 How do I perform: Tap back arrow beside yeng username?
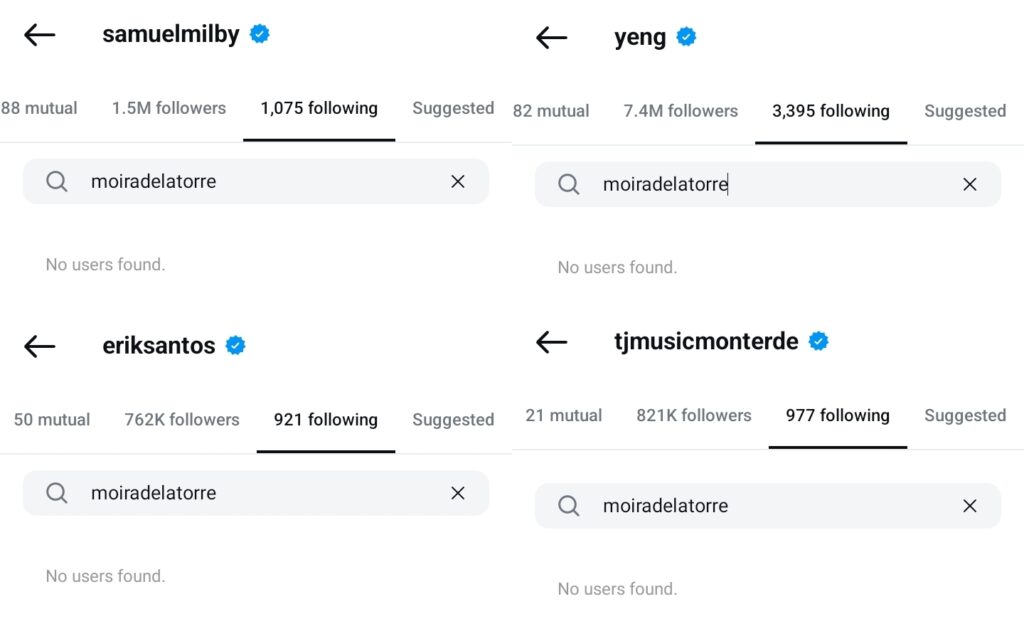pos(551,38)
